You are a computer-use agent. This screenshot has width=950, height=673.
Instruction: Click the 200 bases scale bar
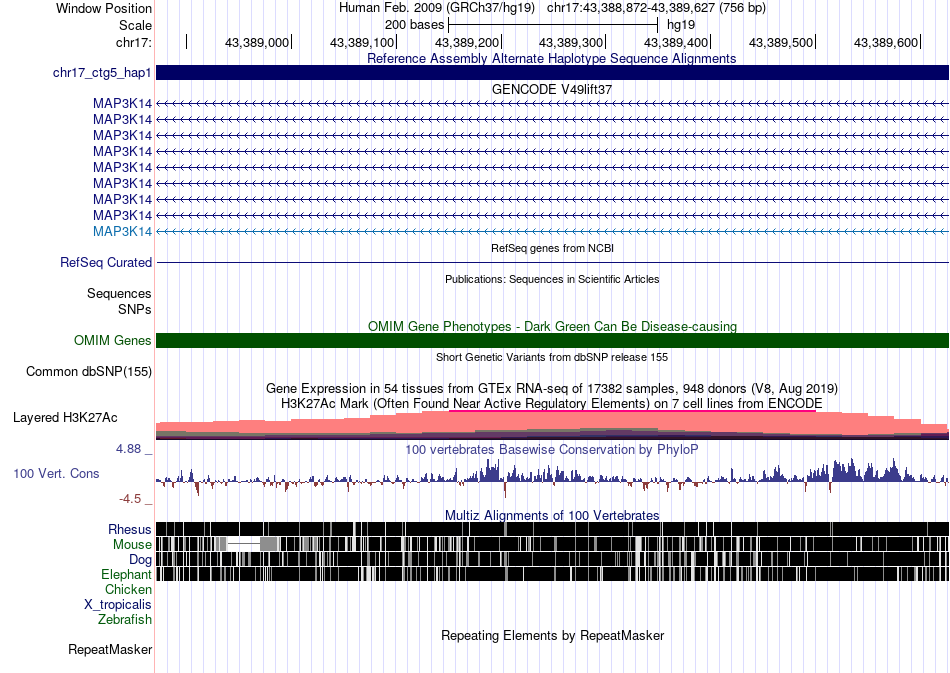pyautogui.click(x=553, y=25)
